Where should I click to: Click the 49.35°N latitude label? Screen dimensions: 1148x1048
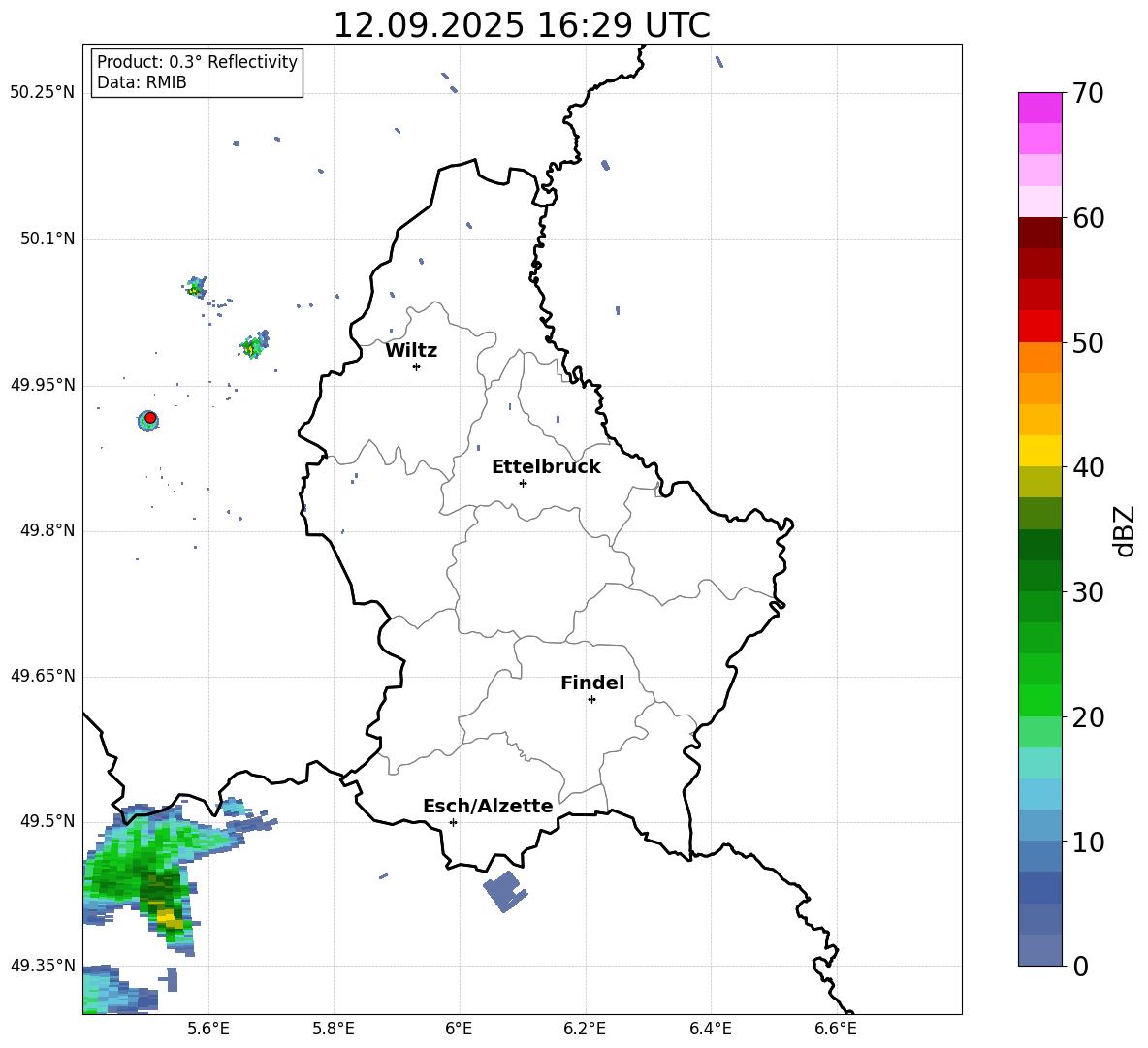pos(43,966)
